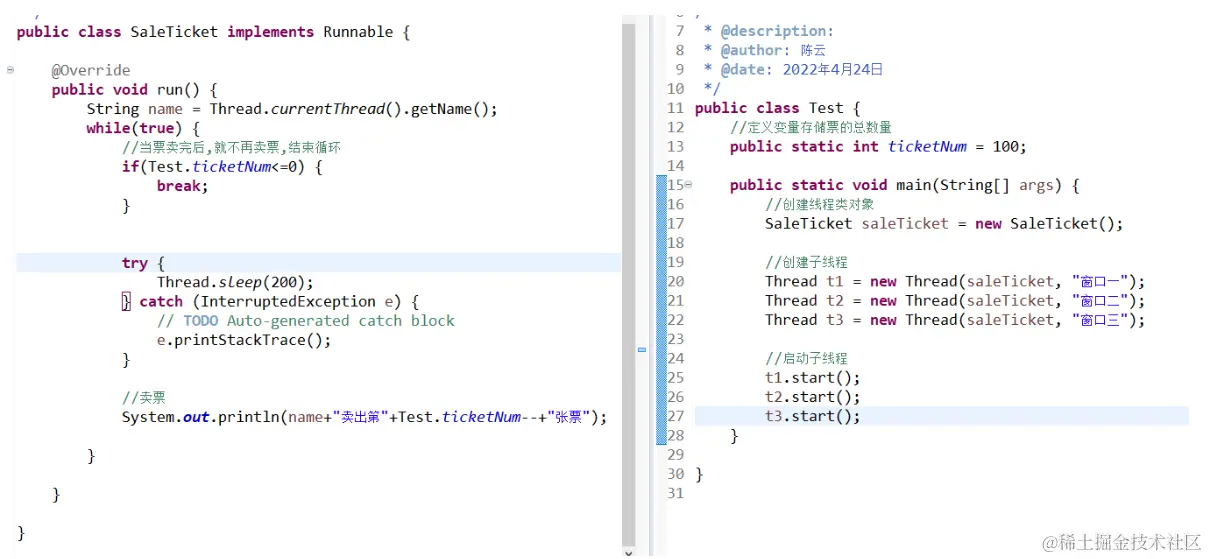Click the @author: 陈云 line

(765, 50)
